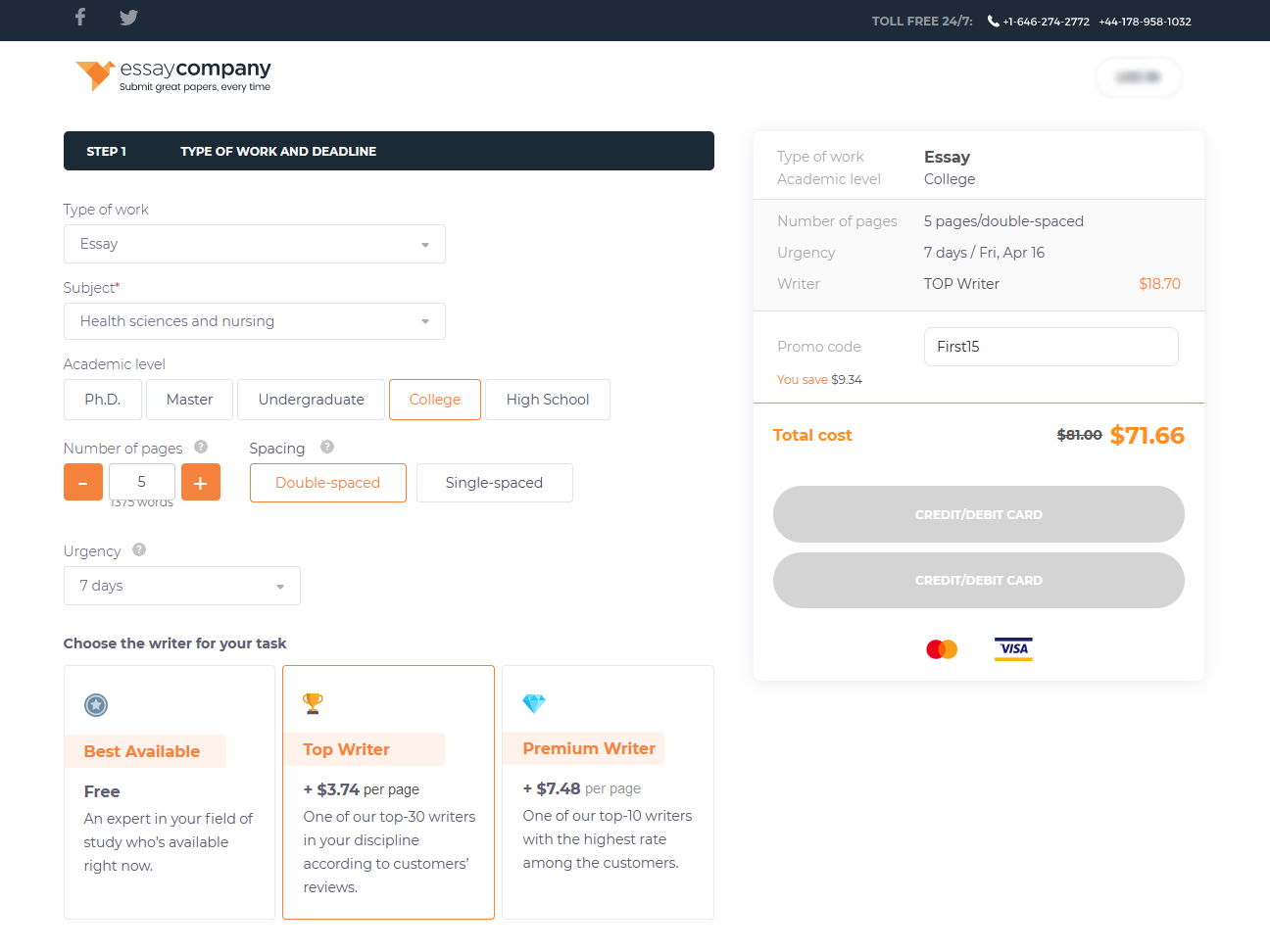Click the Top Writer trophy icon
This screenshot has width=1270, height=952.
coord(313,703)
